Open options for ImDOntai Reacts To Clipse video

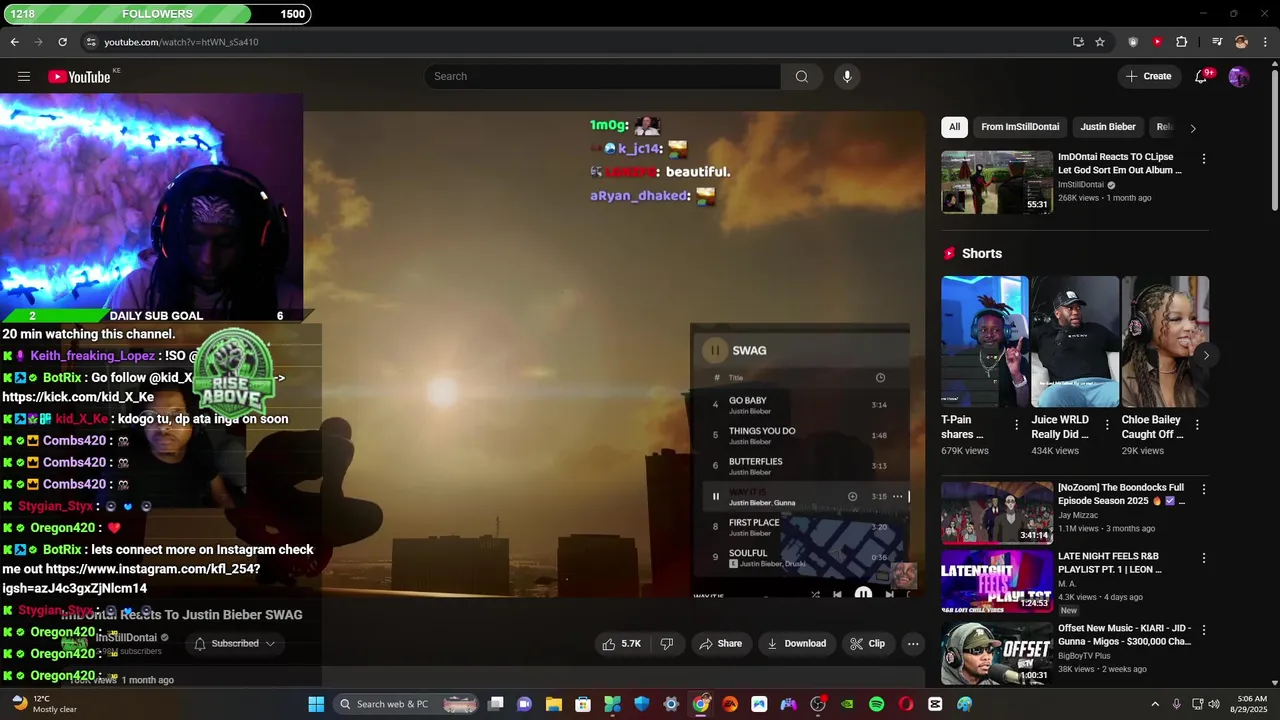point(1204,159)
